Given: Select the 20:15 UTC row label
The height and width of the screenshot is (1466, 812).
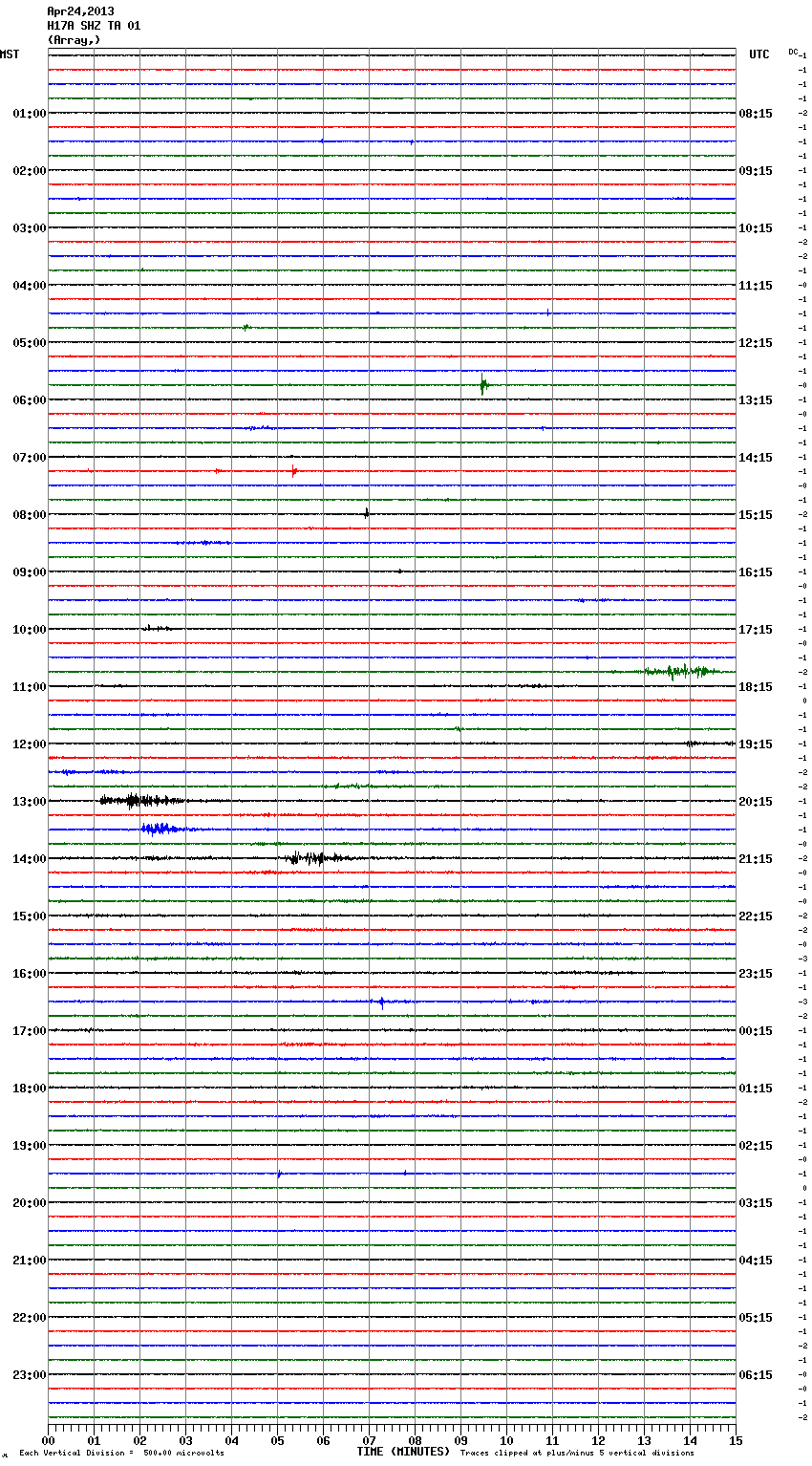Looking at the screenshot, I should tap(756, 802).
